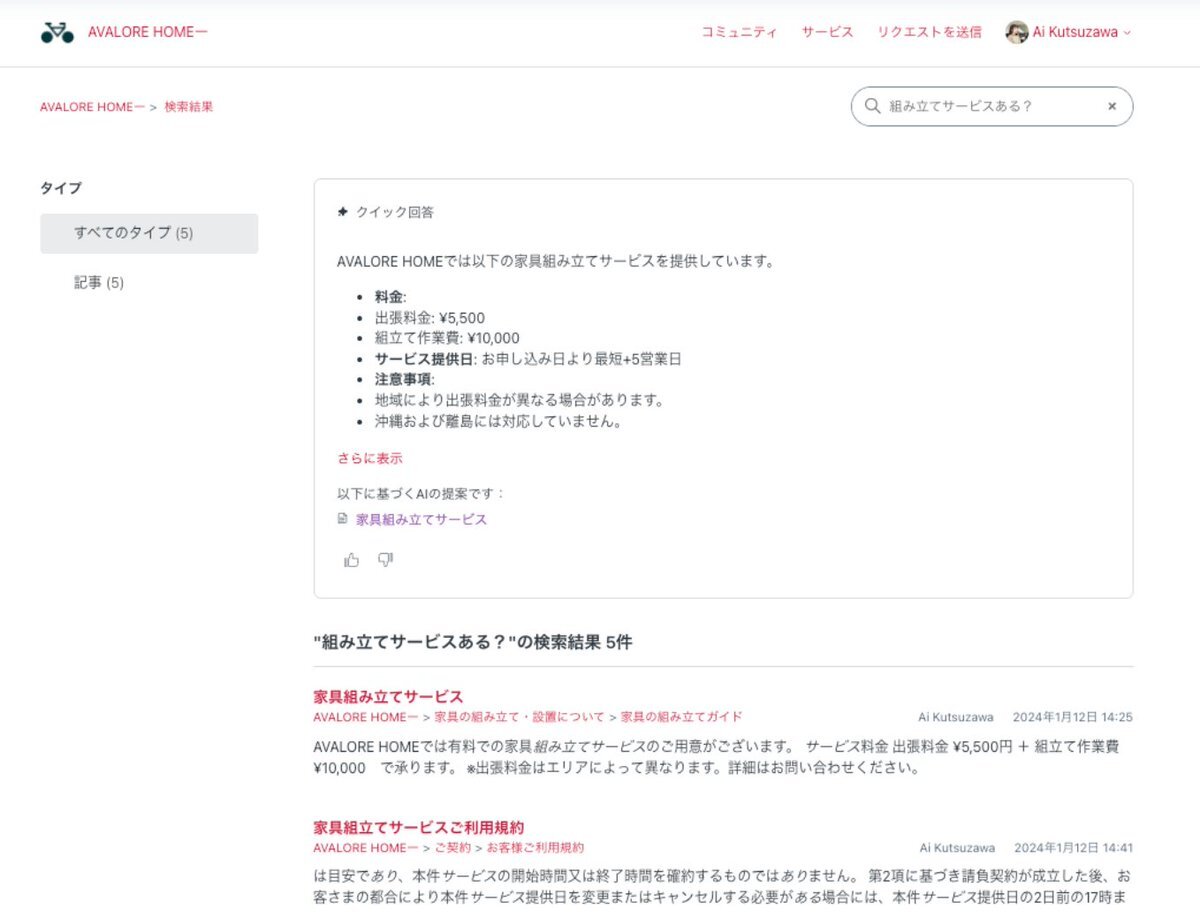Click the magnifier icon in search box

[x=872, y=106]
